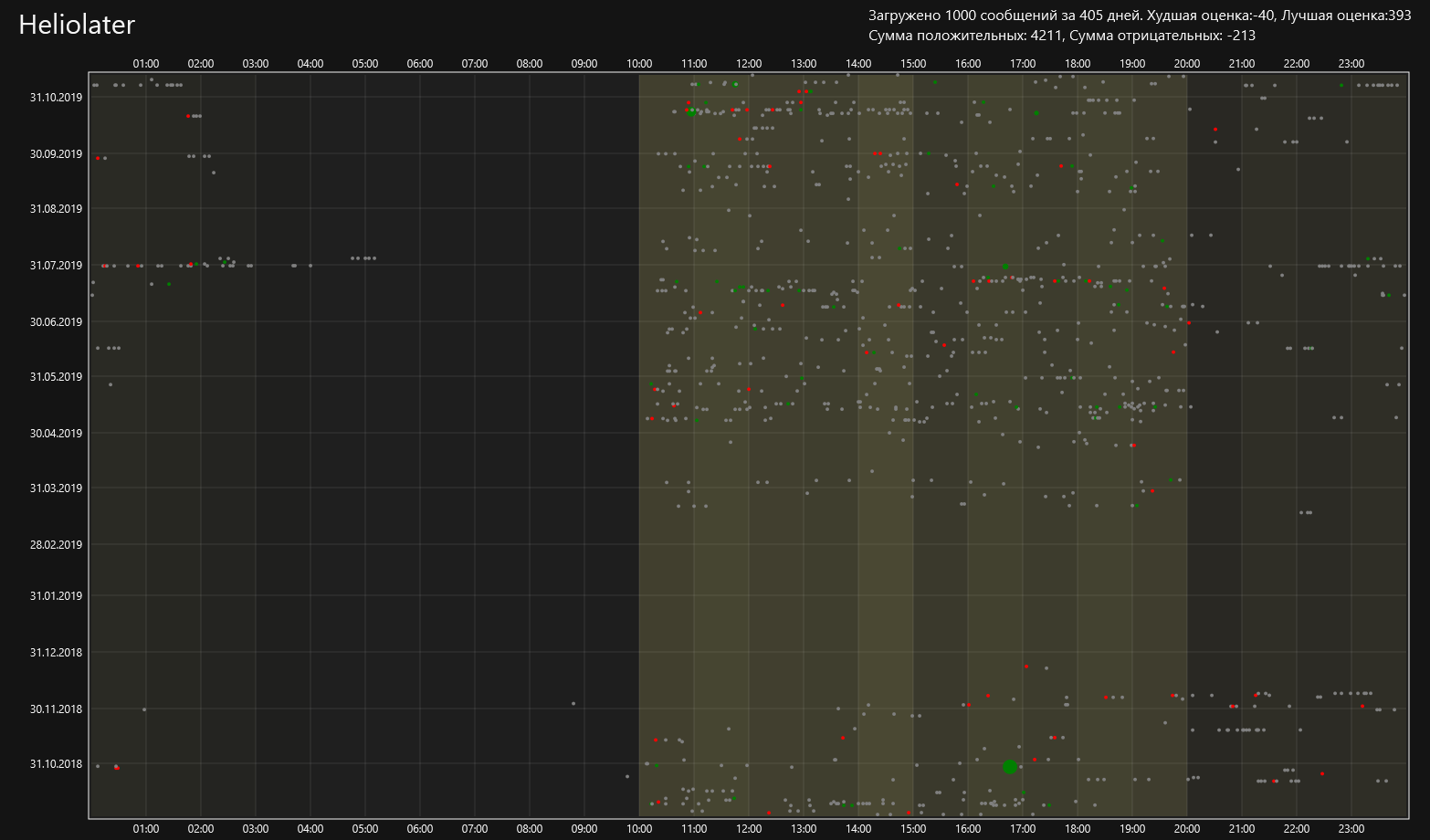Click the 12:00 label on the top time axis
1430x840 pixels.
pos(749,64)
